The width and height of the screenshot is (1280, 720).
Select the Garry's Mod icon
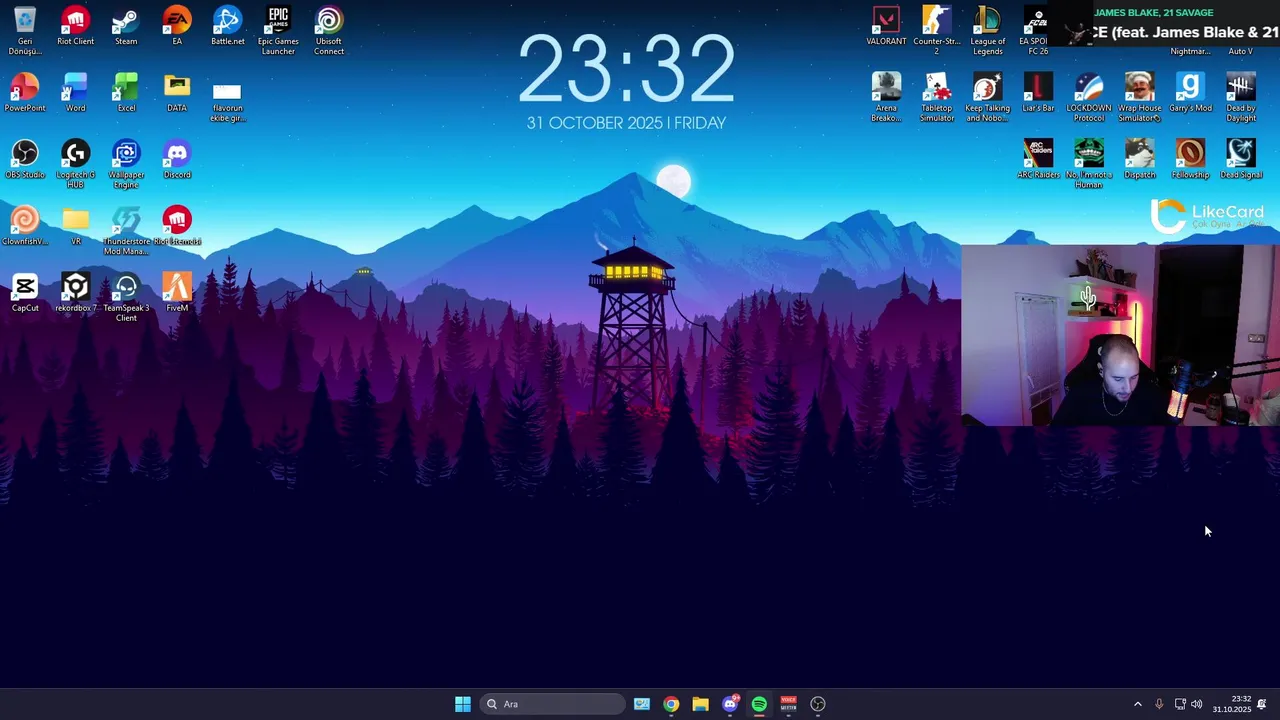coord(1190,93)
